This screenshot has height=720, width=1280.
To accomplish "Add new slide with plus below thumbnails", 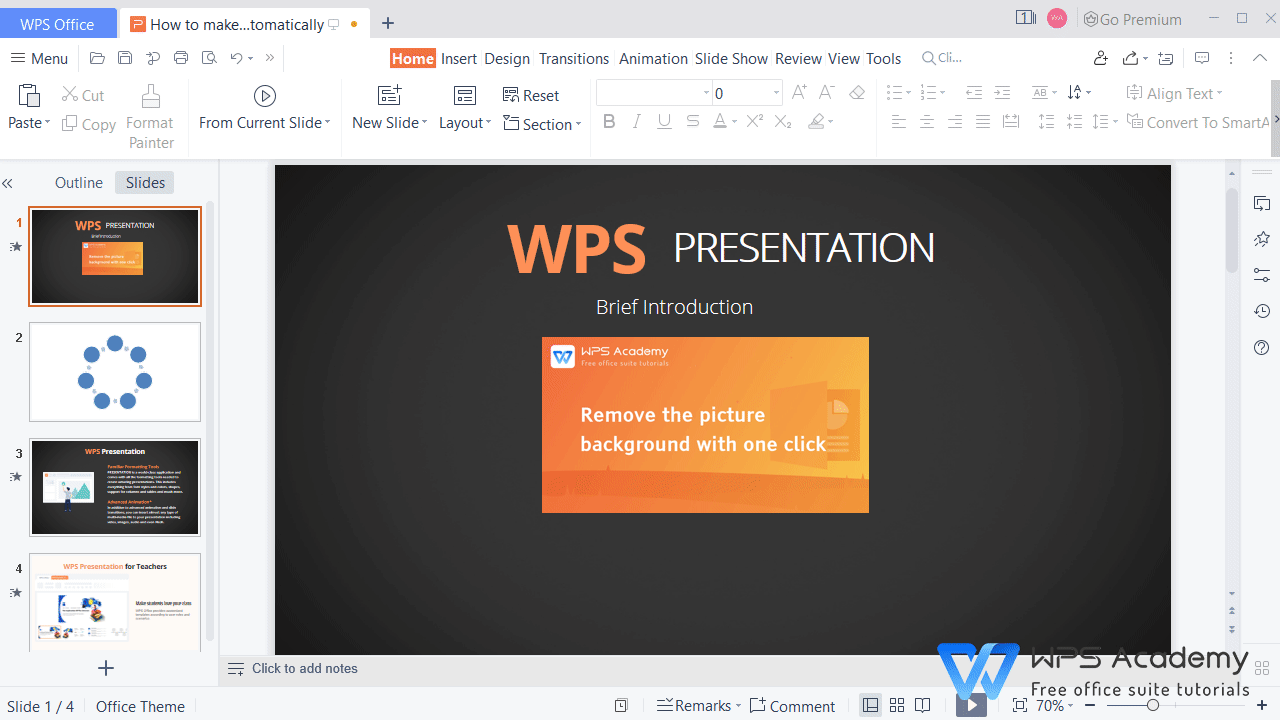I will [106, 668].
